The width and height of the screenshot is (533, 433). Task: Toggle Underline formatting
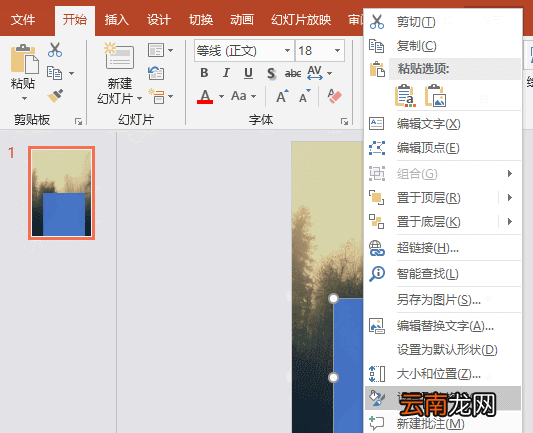tap(248, 73)
